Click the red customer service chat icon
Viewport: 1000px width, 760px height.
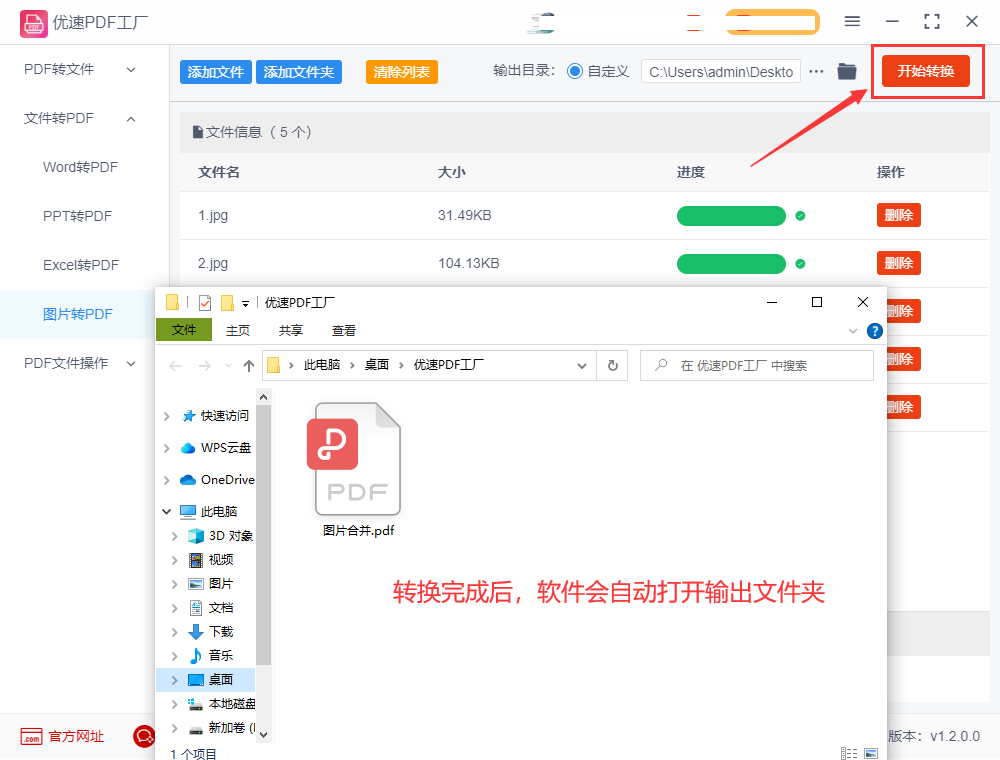pos(143,736)
